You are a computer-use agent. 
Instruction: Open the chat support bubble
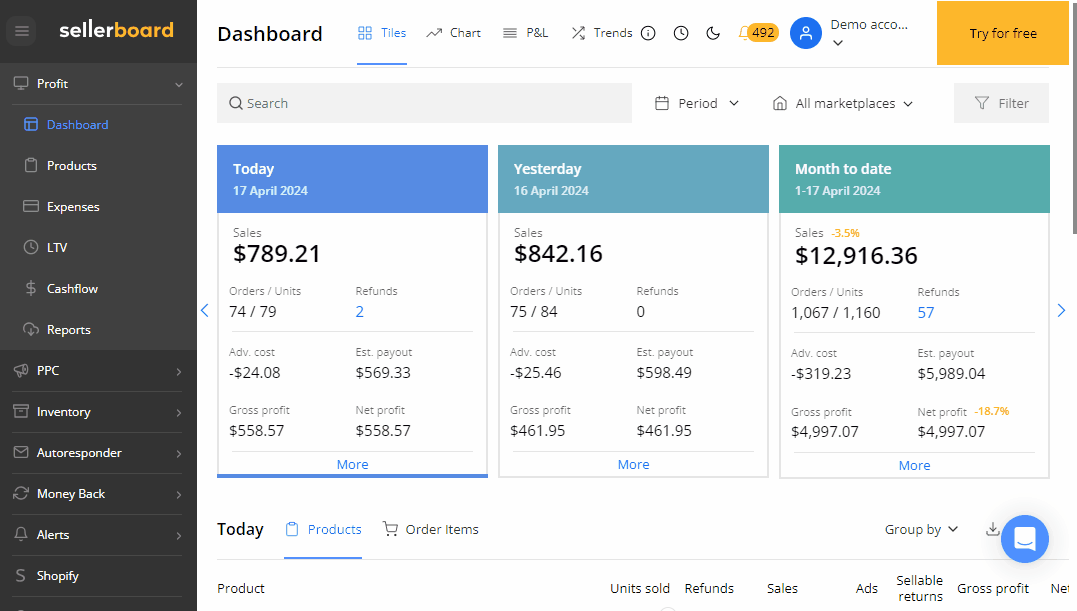[x=1025, y=539]
